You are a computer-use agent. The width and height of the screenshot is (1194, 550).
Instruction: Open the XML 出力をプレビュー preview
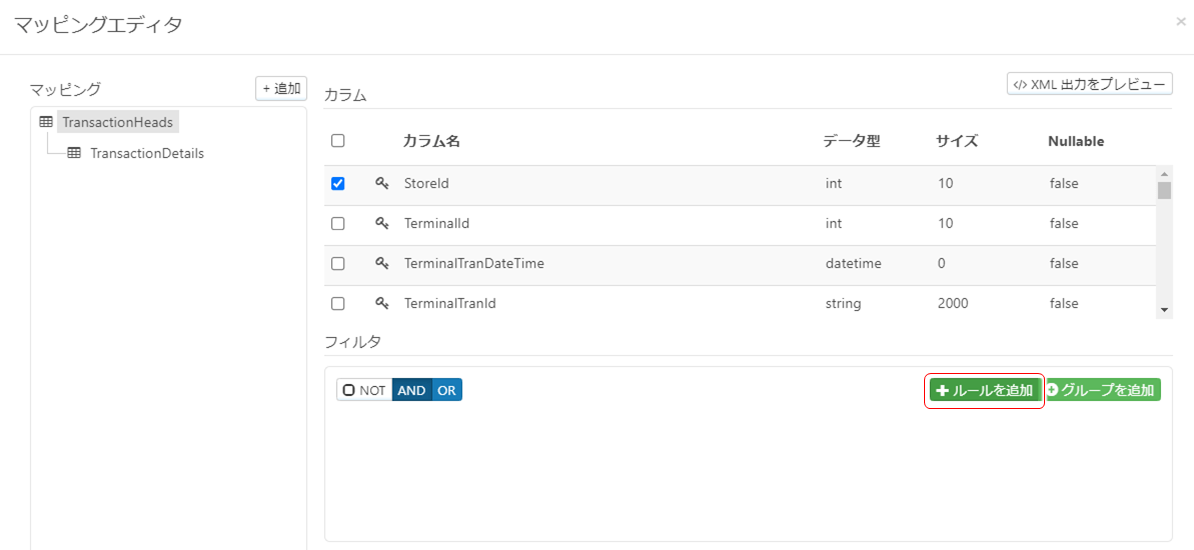click(x=1089, y=84)
